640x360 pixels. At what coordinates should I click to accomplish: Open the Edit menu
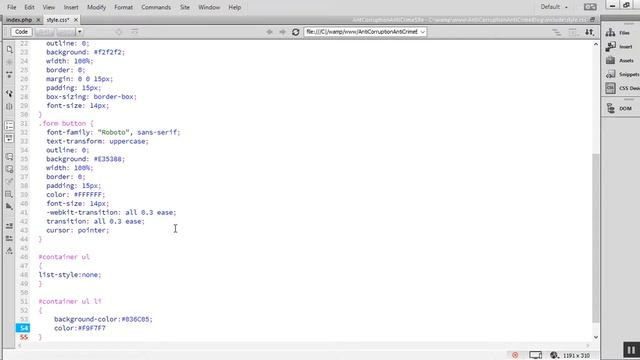point(29,7)
